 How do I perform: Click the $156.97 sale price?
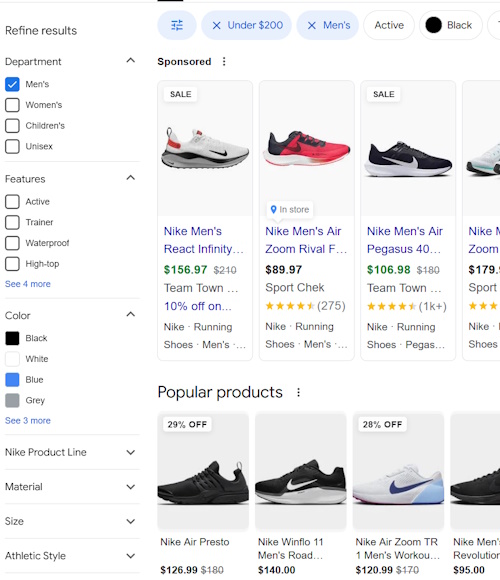click(185, 270)
